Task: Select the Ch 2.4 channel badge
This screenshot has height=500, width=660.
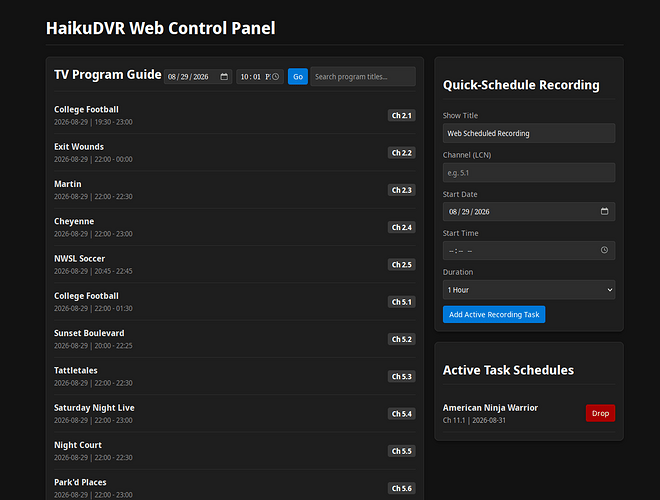Action: click(x=402, y=227)
